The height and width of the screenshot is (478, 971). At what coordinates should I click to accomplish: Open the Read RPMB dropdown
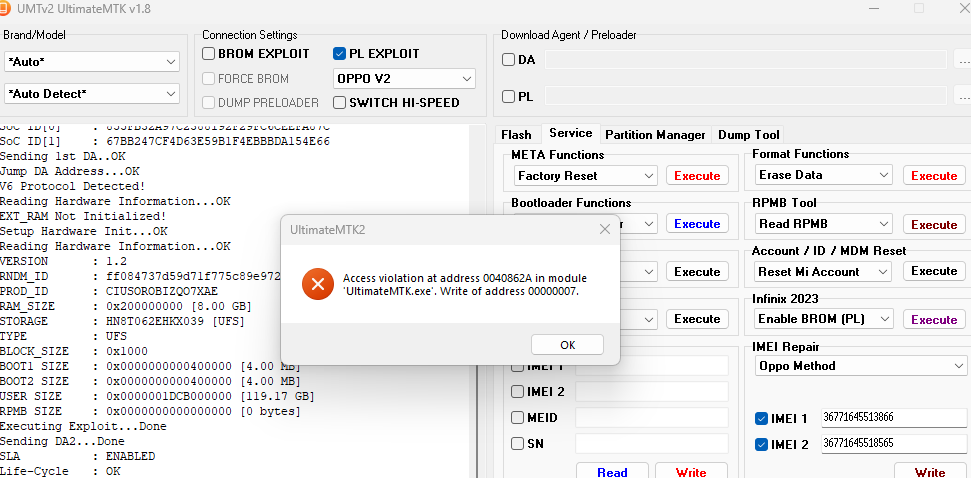pos(824,224)
